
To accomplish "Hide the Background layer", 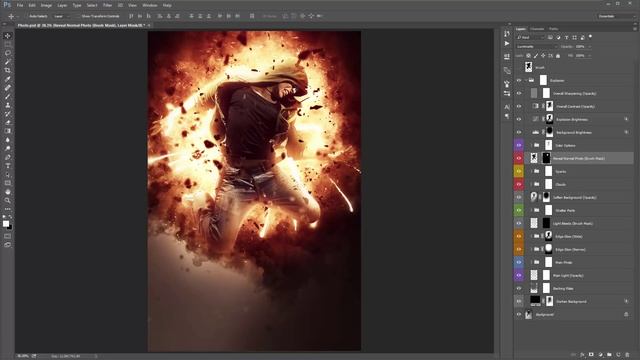I will [519, 315].
